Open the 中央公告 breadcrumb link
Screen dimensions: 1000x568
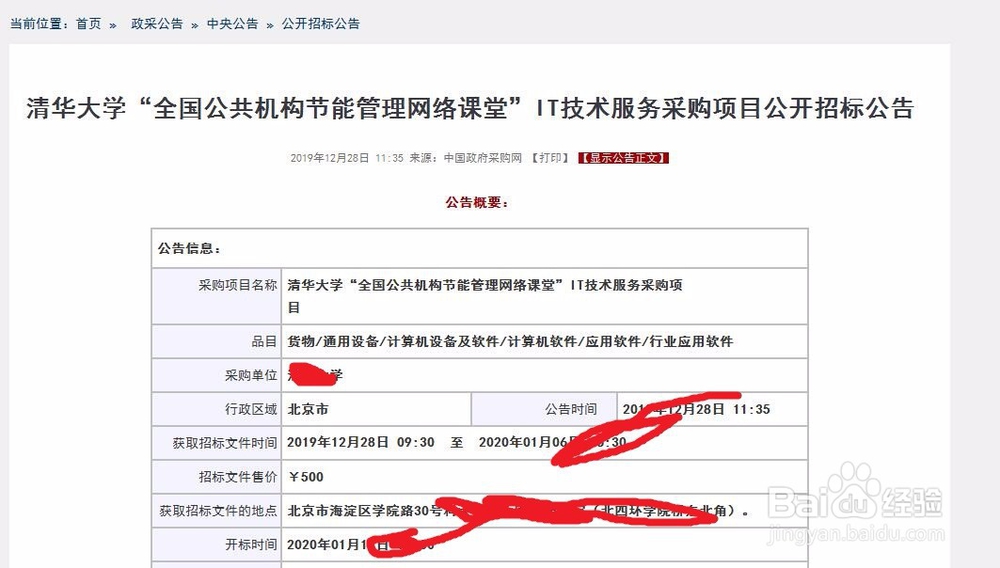pyautogui.click(x=232, y=24)
